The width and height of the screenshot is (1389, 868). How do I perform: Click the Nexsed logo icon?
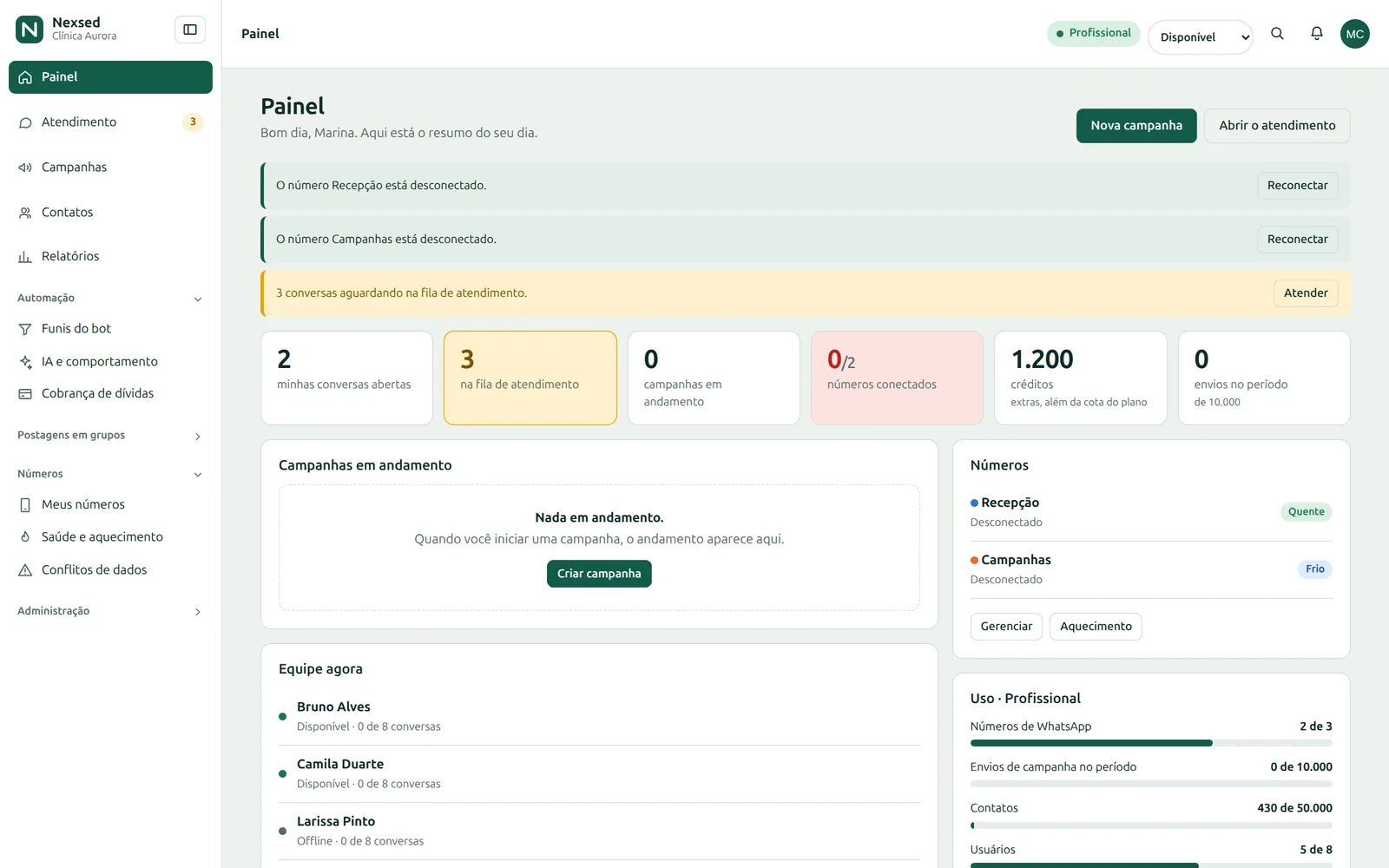click(x=30, y=30)
